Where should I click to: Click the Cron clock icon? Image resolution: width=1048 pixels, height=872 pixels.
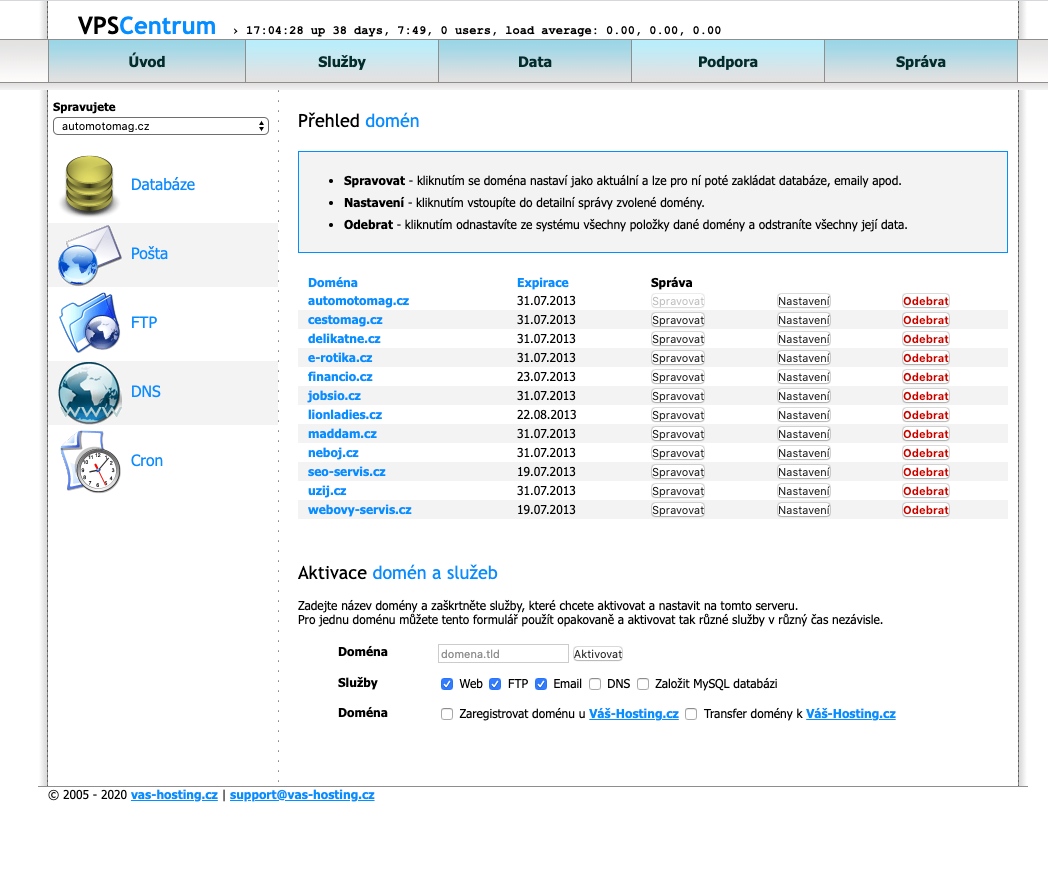88,461
